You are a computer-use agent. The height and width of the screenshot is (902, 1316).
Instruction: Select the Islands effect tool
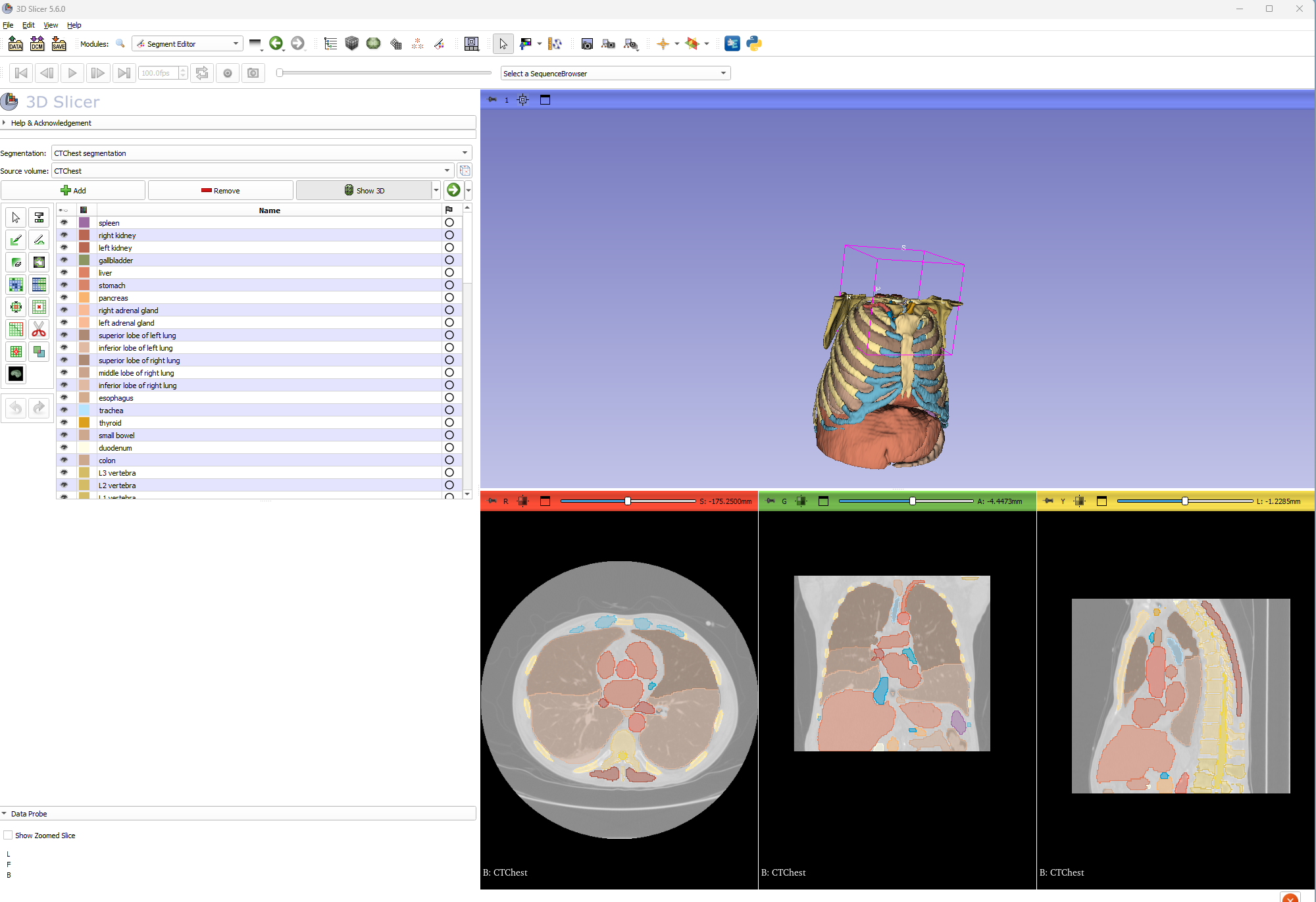click(16, 352)
